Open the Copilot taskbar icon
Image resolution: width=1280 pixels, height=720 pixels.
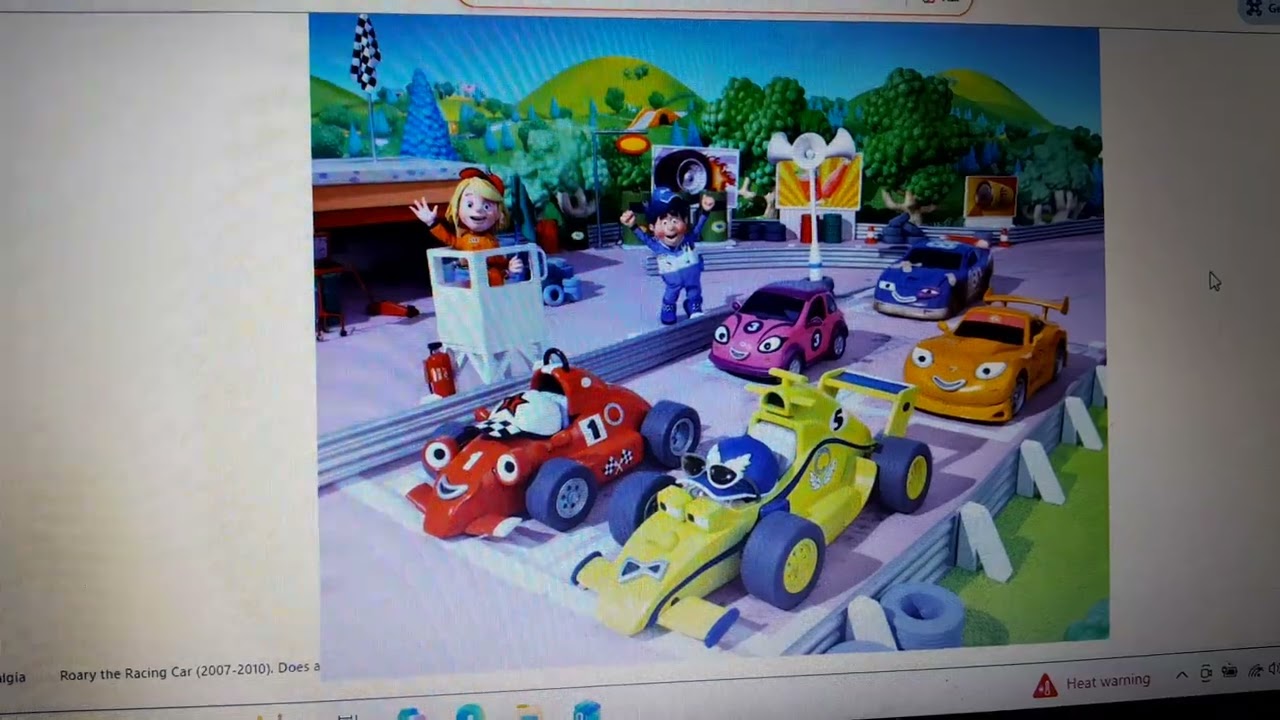[411, 712]
